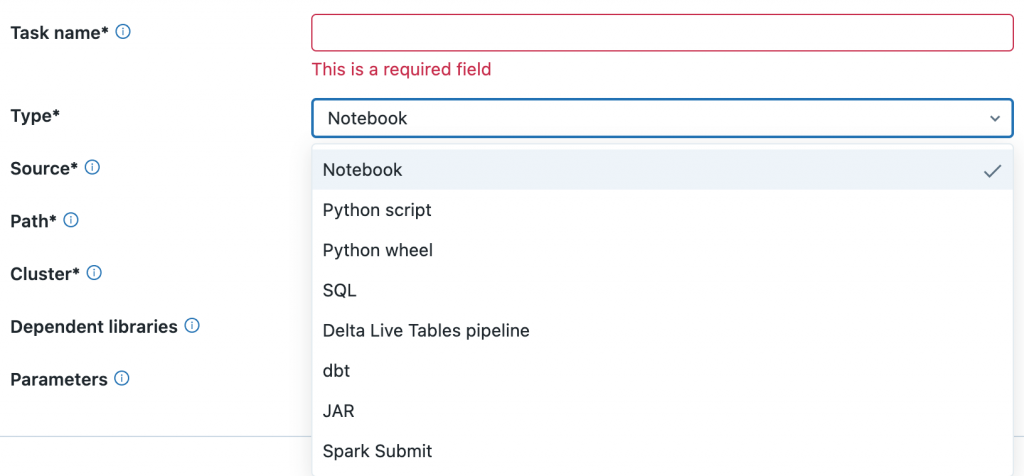The height and width of the screenshot is (476, 1024).
Task: Choose the Python script option
Action: [377, 210]
